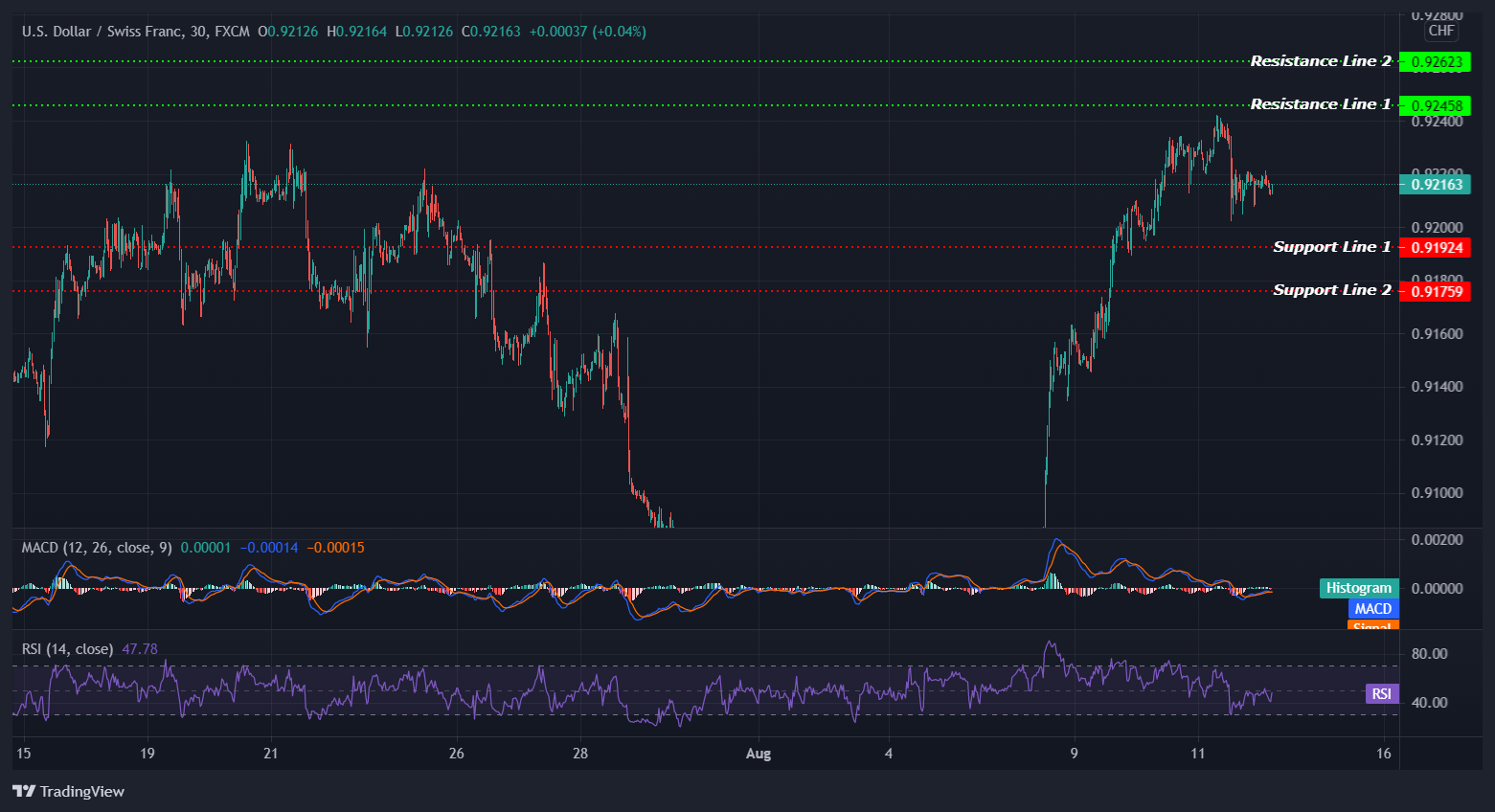Select the purple RSI badge
The height and width of the screenshot is (812, 1495).
coord(1381,692)
